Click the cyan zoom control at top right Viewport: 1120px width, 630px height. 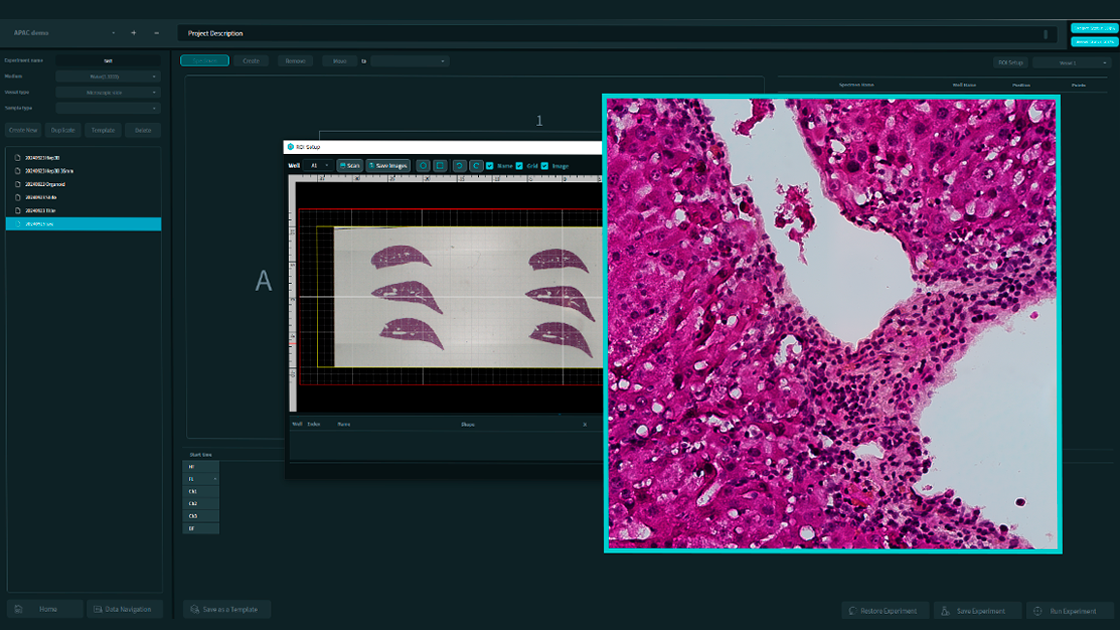pyautogui.click(x=1095, y=28)
